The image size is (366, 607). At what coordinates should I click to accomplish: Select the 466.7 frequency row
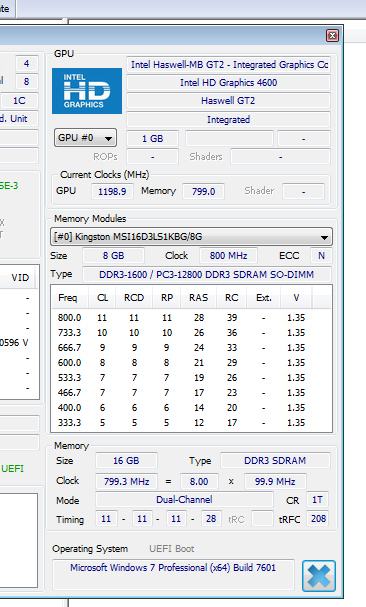(191, 393)
